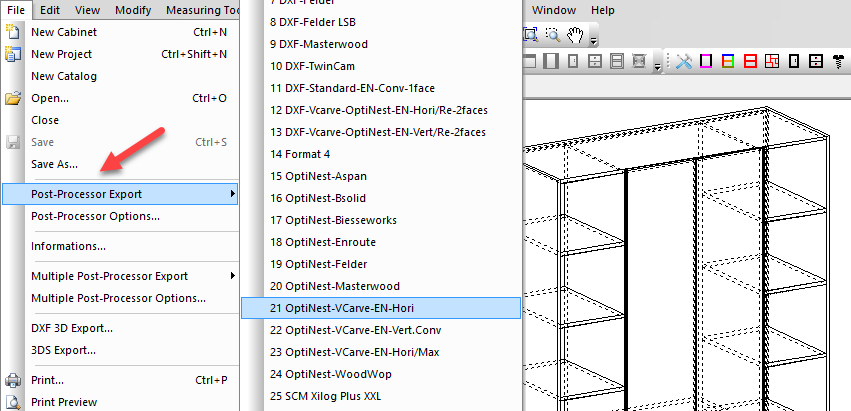Open the hammer and wrench tools icon
Image resolution: width=851 pixels, height=411 pixels.
tap(684, 61)
